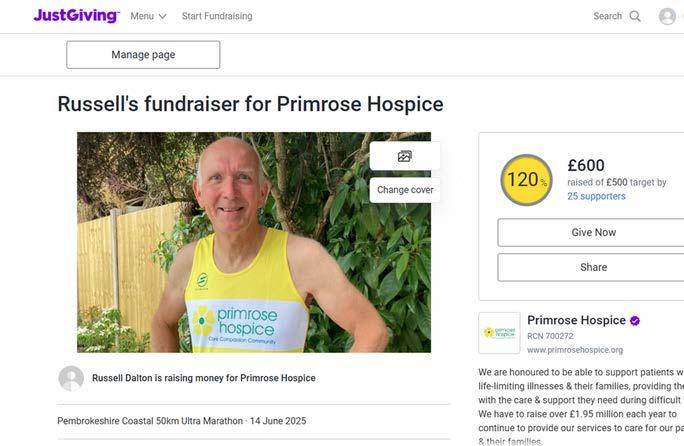Click the Primrose Hospice verified badge
Image resolution: width=684 pixels, height=446 pixels.
635,321
